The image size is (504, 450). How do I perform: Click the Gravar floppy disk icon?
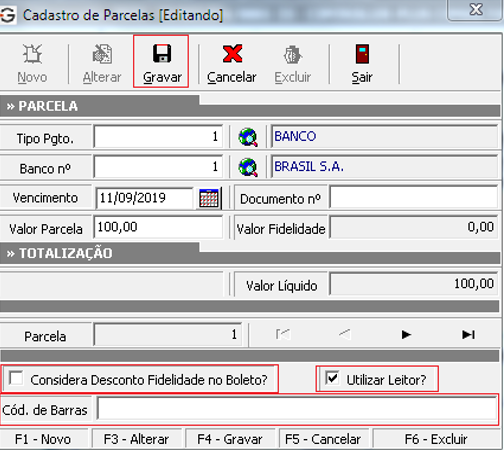coord(162,54)
